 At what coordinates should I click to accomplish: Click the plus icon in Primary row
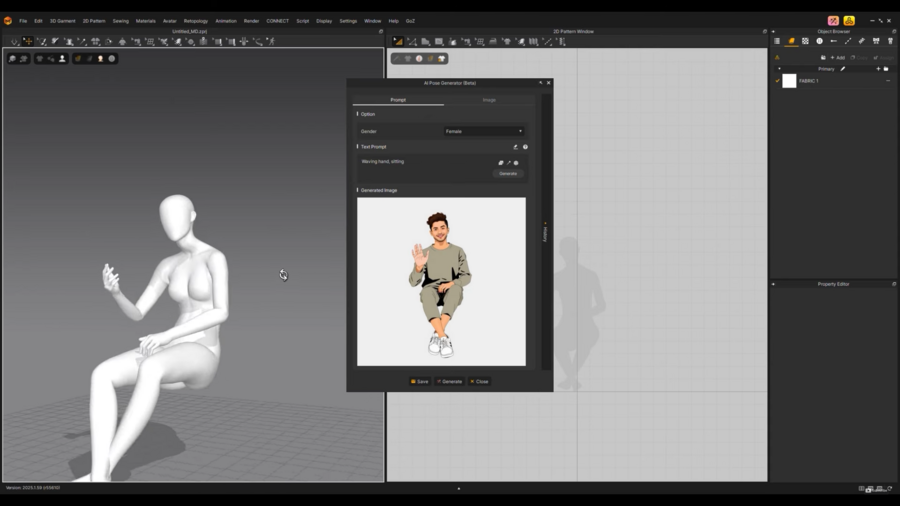click(x=878, y=69)
